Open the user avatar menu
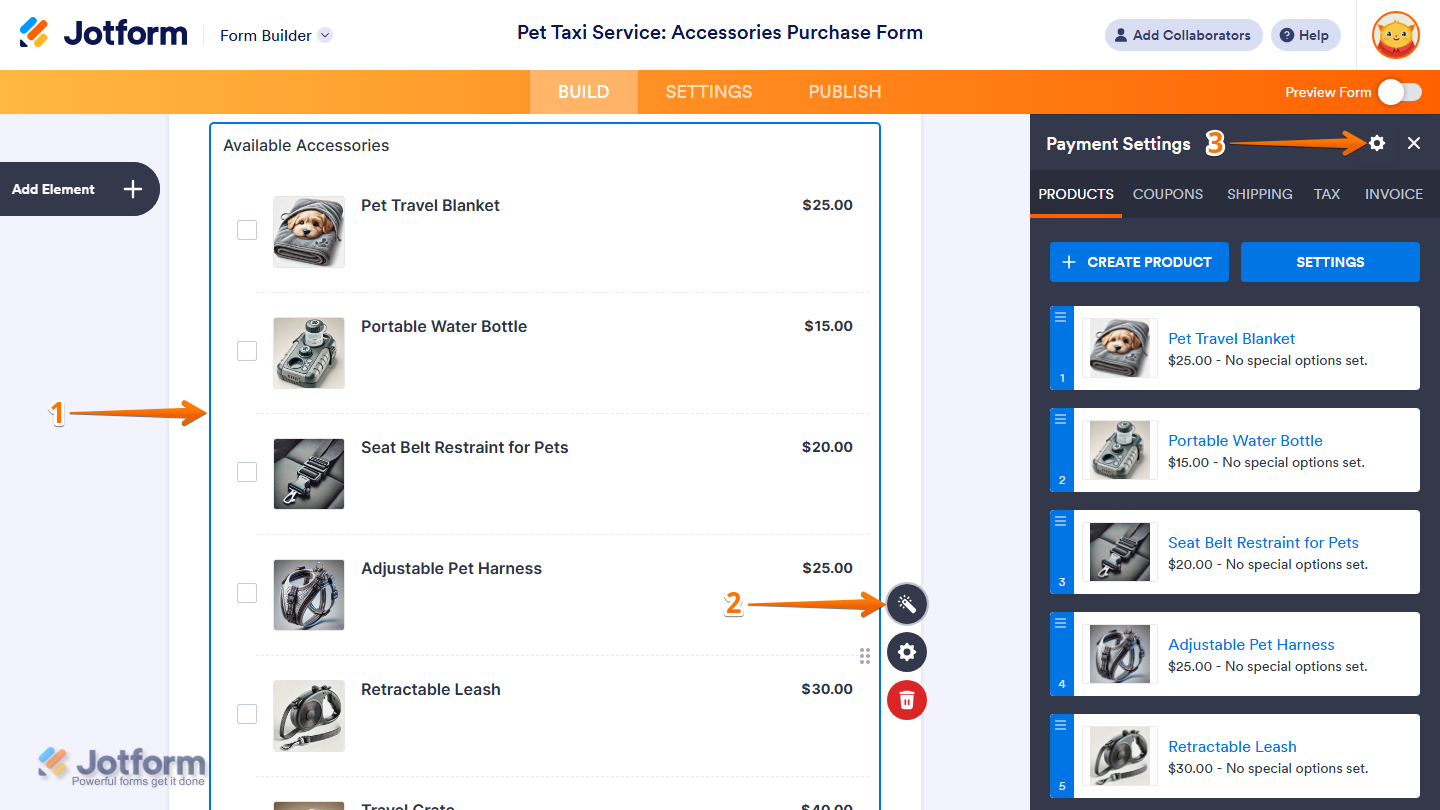The width and height of the screenshot is (1440, 810). 1395,35
